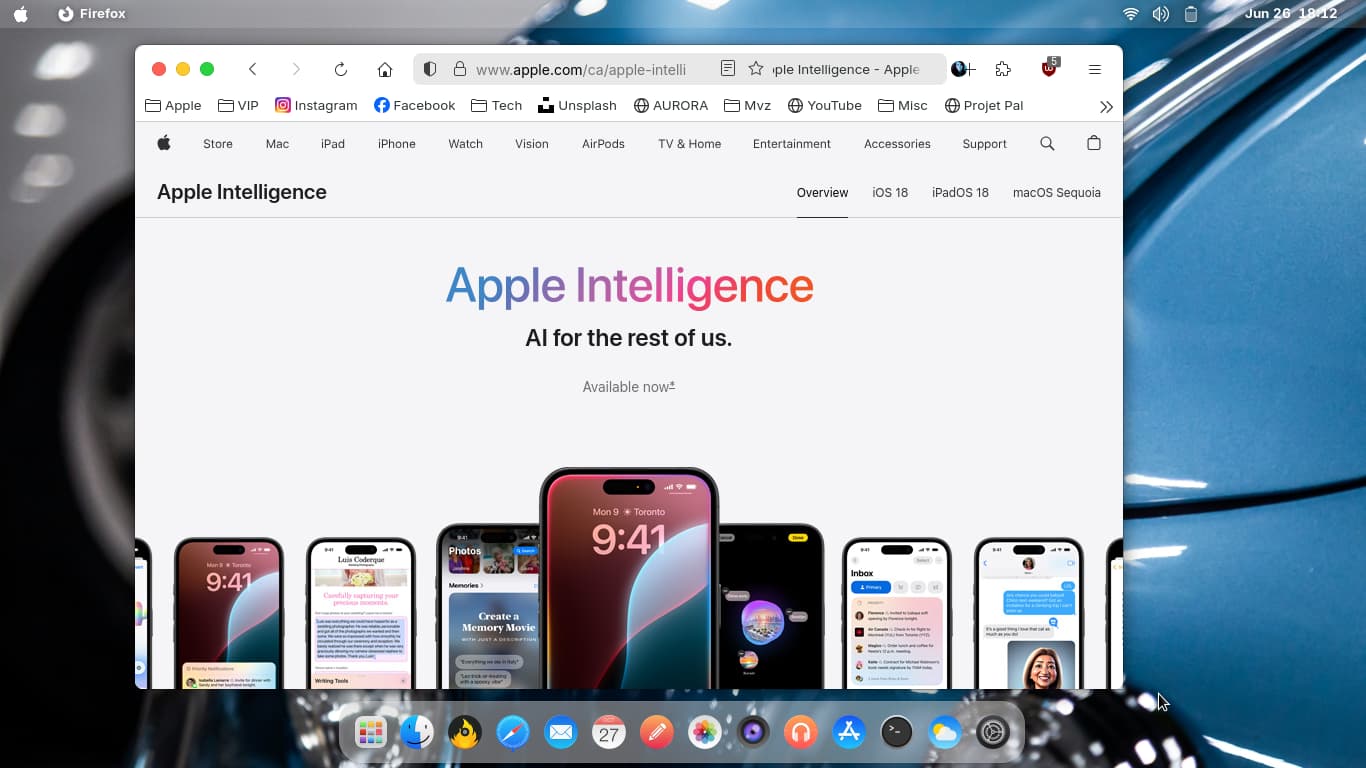Viewport: 1366px width, 768px height.
Task: Open the AURORA bookmark
Action: point(671,105)
